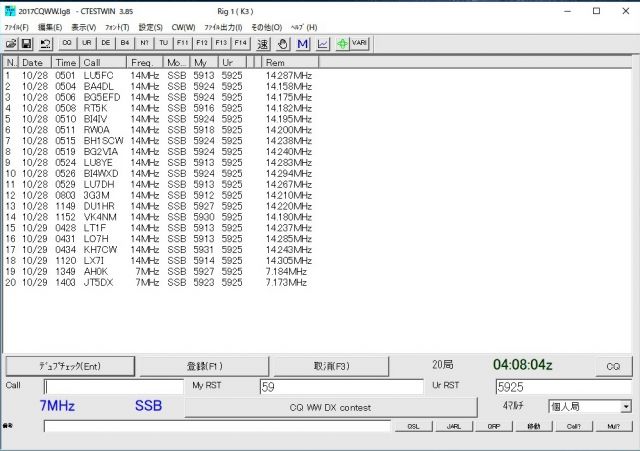Click the Freq. column header
The width and height of the screenshot is (640, 451).
click(x=143, y=62)
